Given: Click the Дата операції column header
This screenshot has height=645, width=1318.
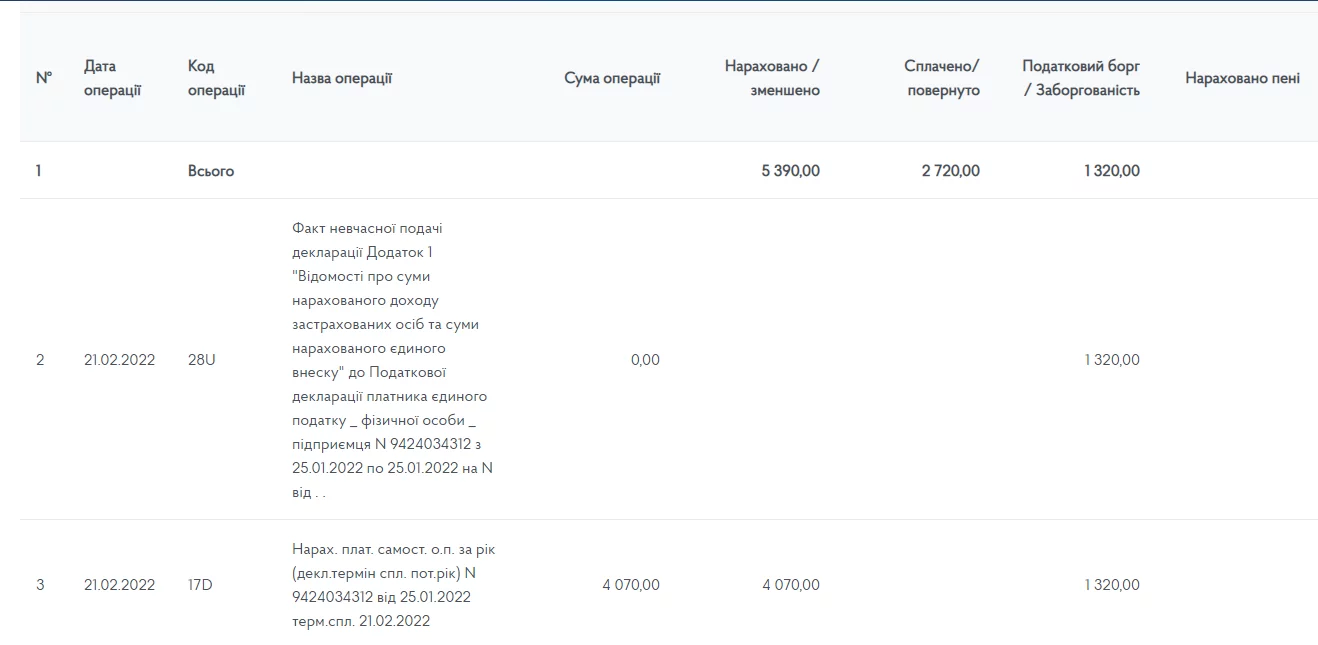Looking at the screenshot, I should pyautogui.click(x=112, y=78).
